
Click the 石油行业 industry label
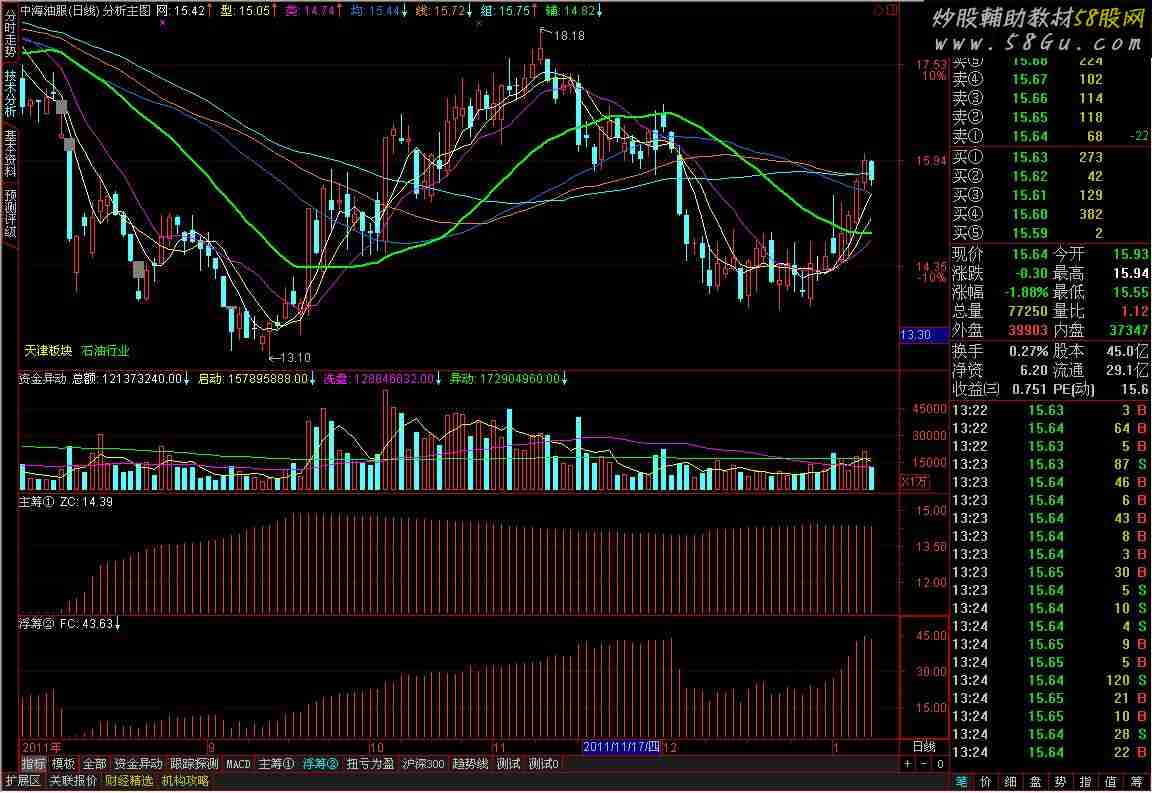pyautogui.click(x=105, y=351)
